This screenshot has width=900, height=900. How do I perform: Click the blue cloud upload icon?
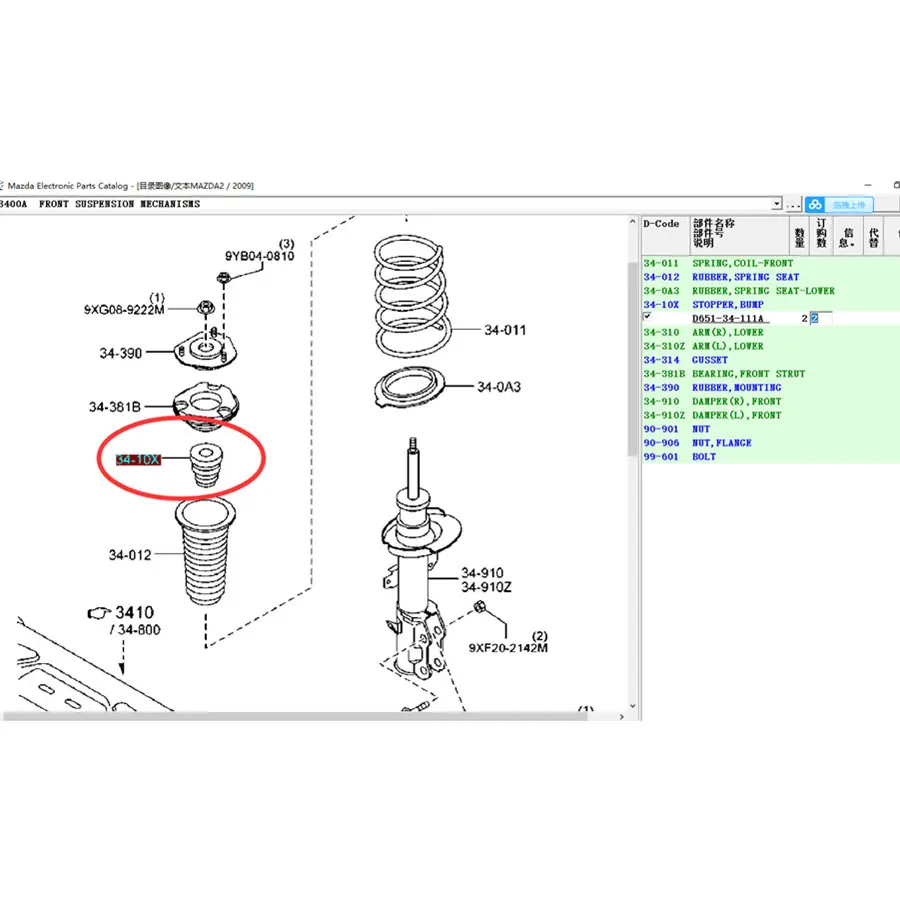(815, 204)
